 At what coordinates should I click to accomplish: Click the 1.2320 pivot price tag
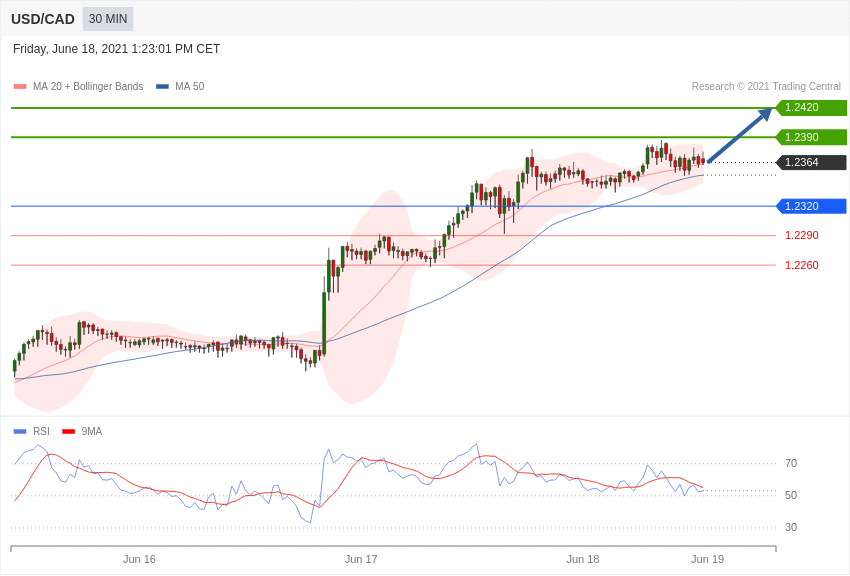coord(811,206)
